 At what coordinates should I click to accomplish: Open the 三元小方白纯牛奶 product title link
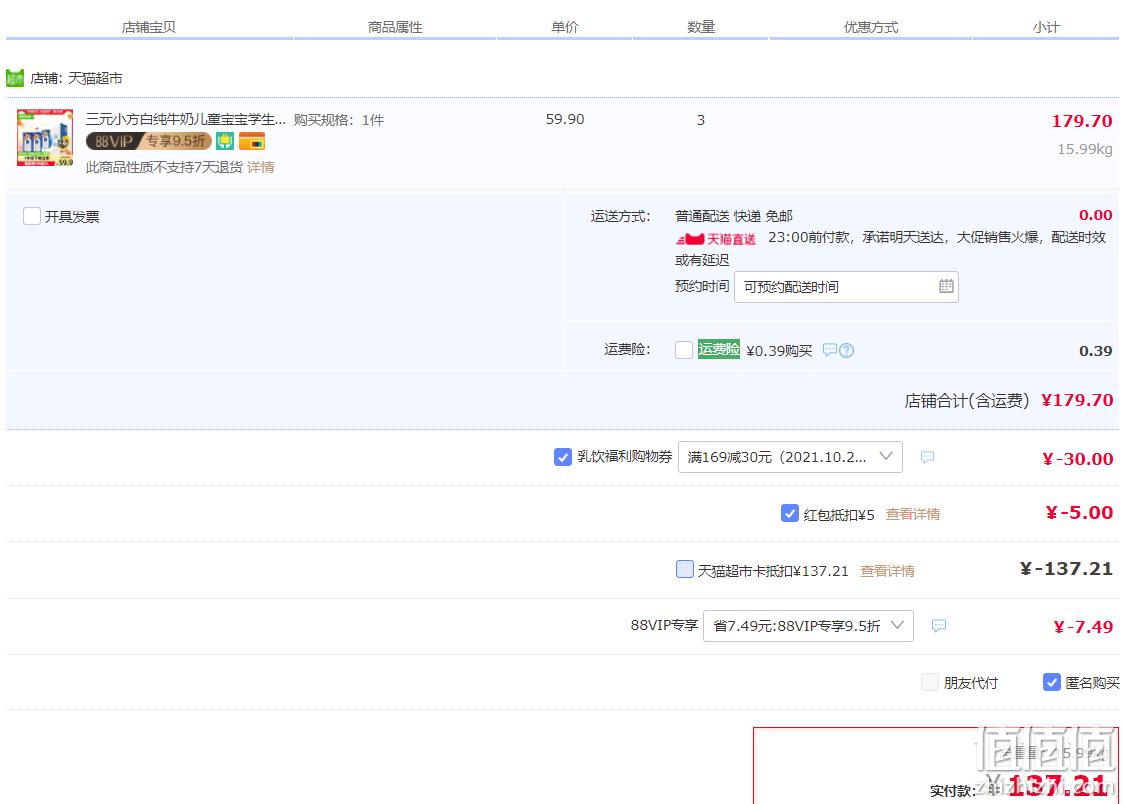coord(186,120)
